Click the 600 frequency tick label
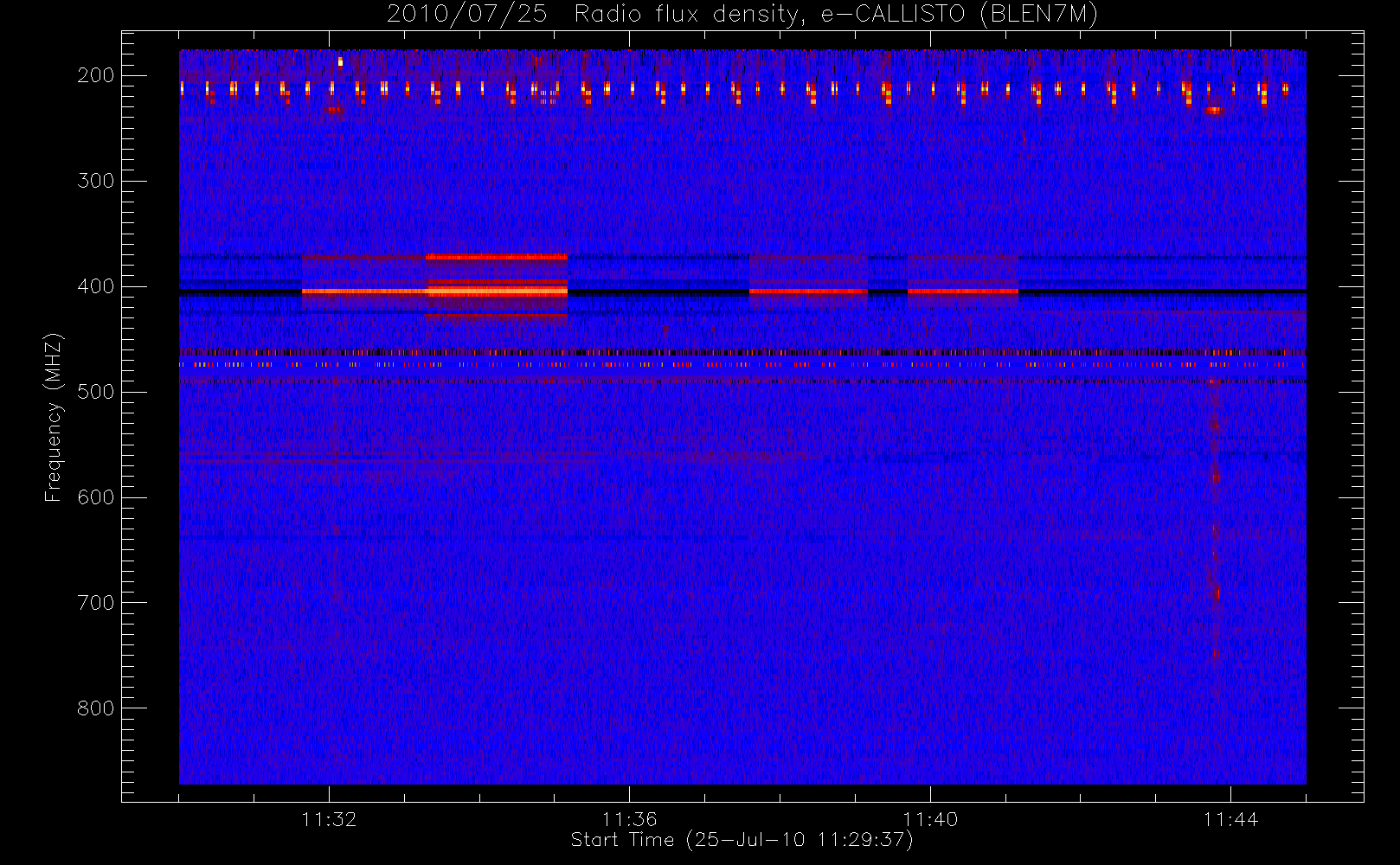This screenshot has width=1400, height=865. coord(96,497)
